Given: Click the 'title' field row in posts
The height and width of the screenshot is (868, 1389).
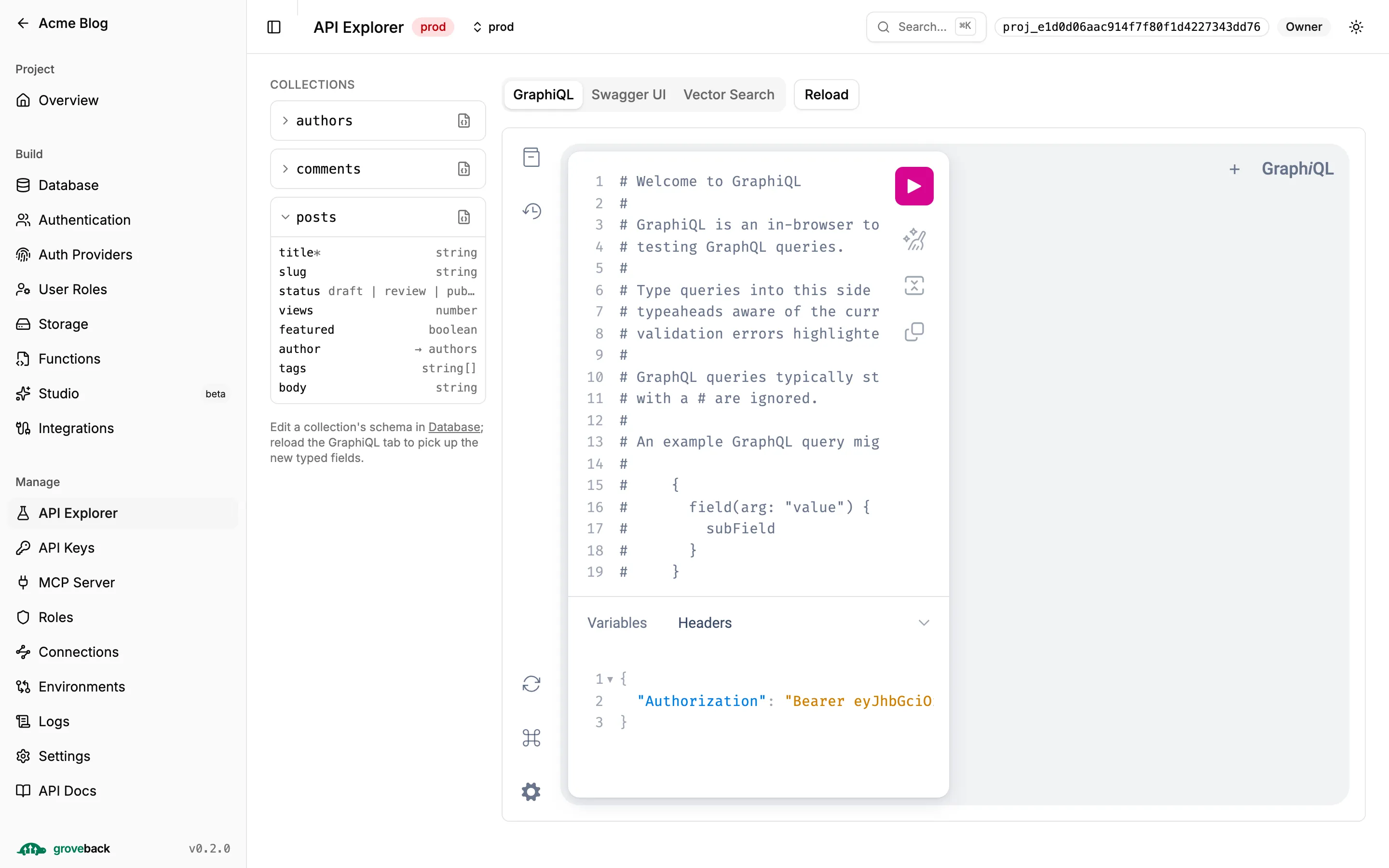Looking at the screenshot, I should click(x=378, y=253).
